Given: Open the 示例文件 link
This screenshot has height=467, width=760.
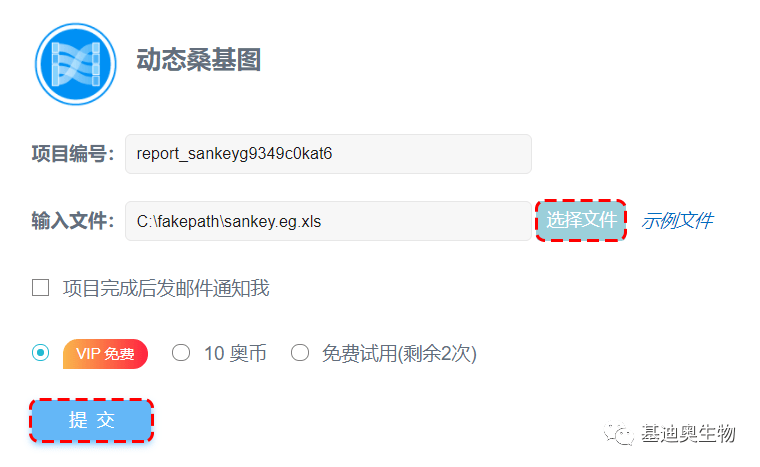Looking at the screenshot, I should tap(677, 221).
